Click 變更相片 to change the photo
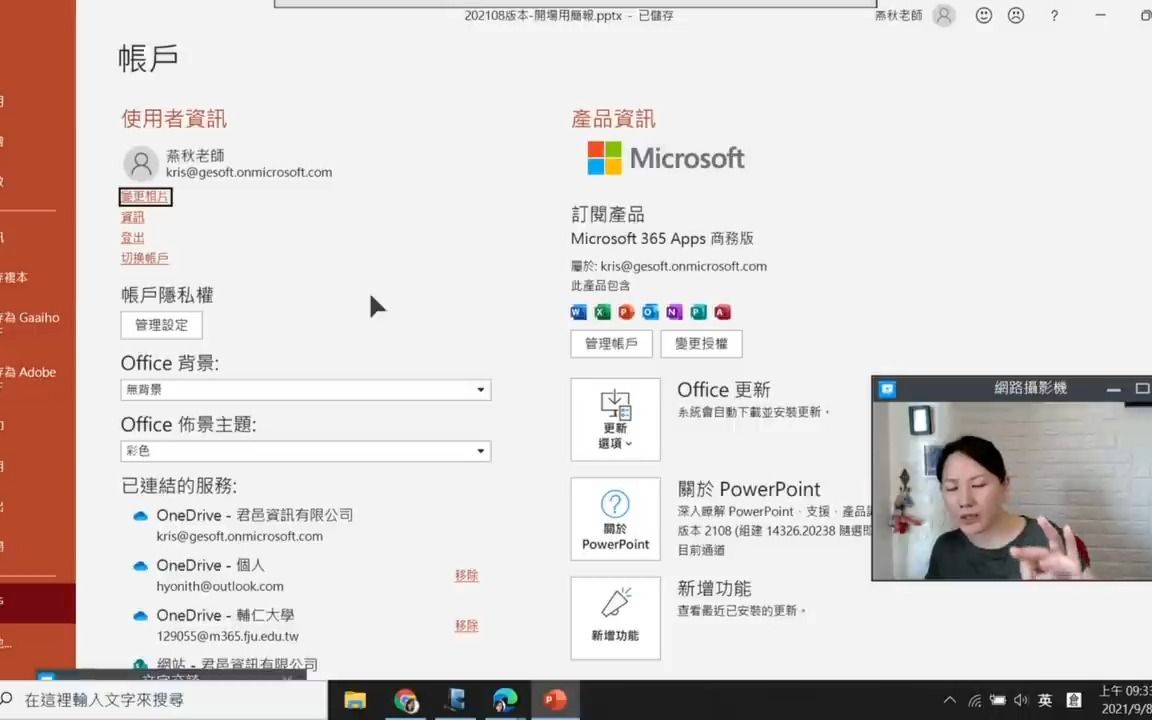This screenshot has width=1152, height=720. 145,196
